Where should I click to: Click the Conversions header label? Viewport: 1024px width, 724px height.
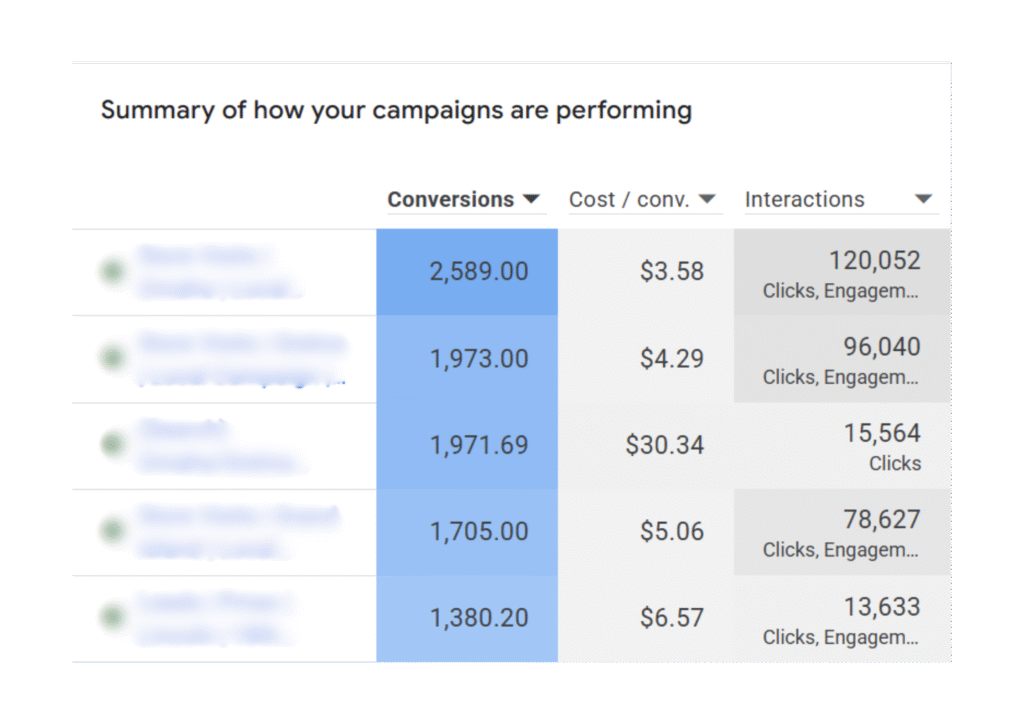pyautogui.click(x=450, y=199)
